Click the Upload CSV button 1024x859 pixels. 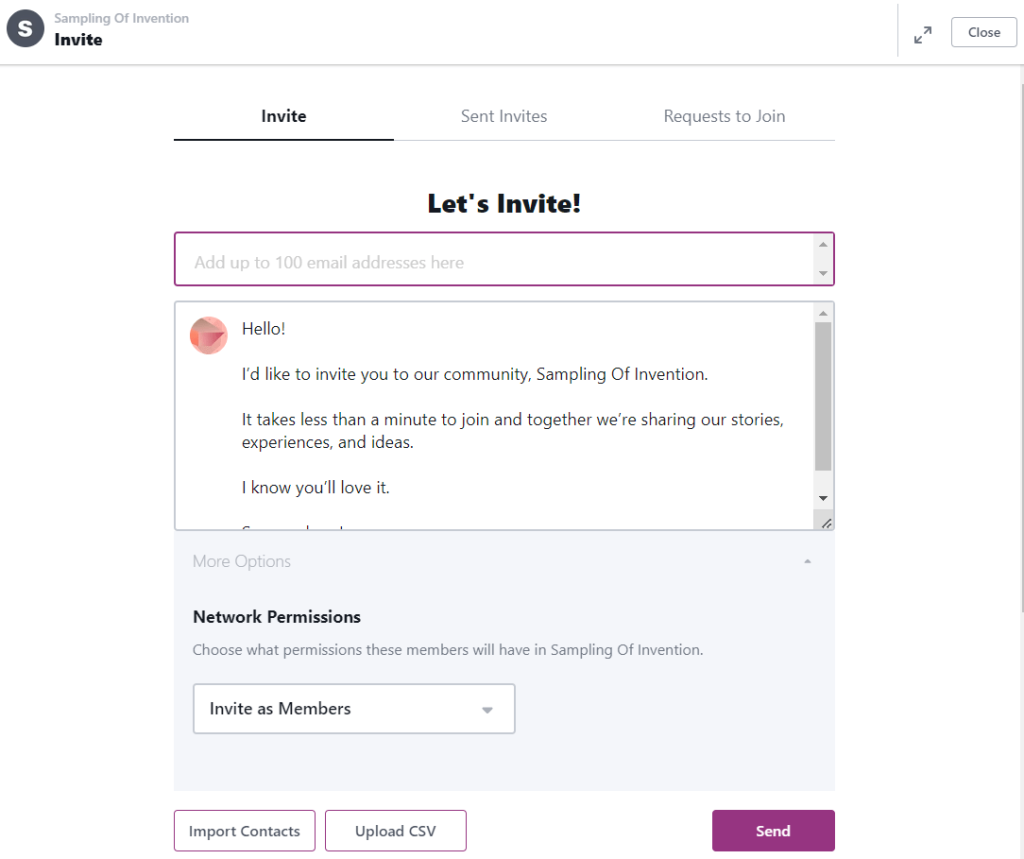coord(396,831)
